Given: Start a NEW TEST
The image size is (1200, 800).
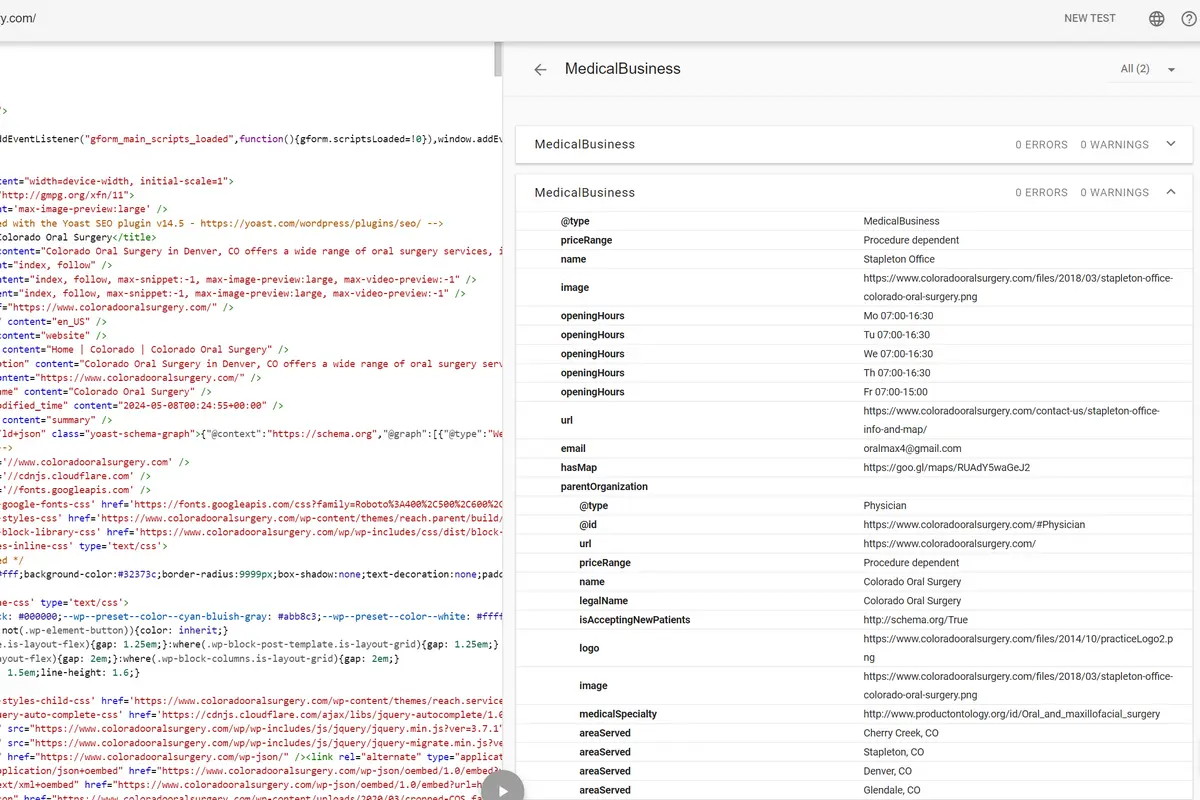Looking at the screenshot, I should coord(1089,18).
